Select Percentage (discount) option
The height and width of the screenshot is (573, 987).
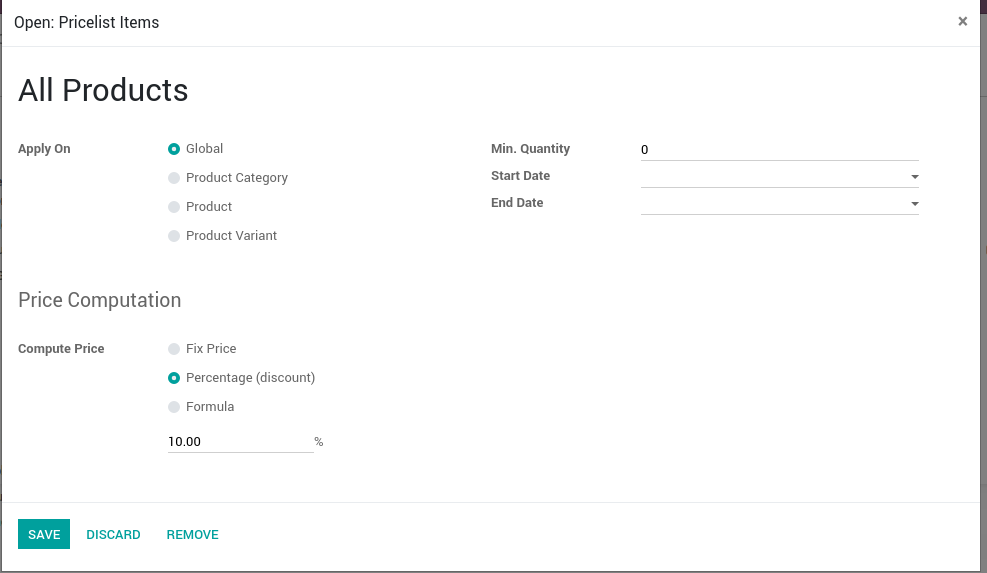[175, 378]
